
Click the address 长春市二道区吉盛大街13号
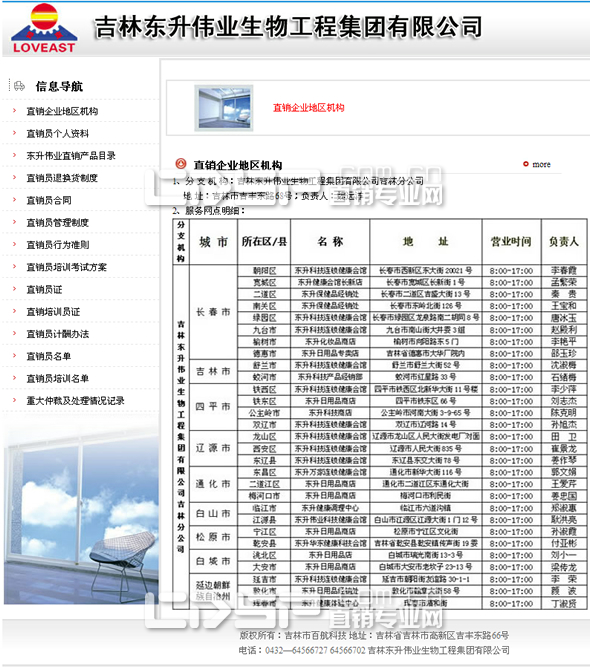click(426, 294)
